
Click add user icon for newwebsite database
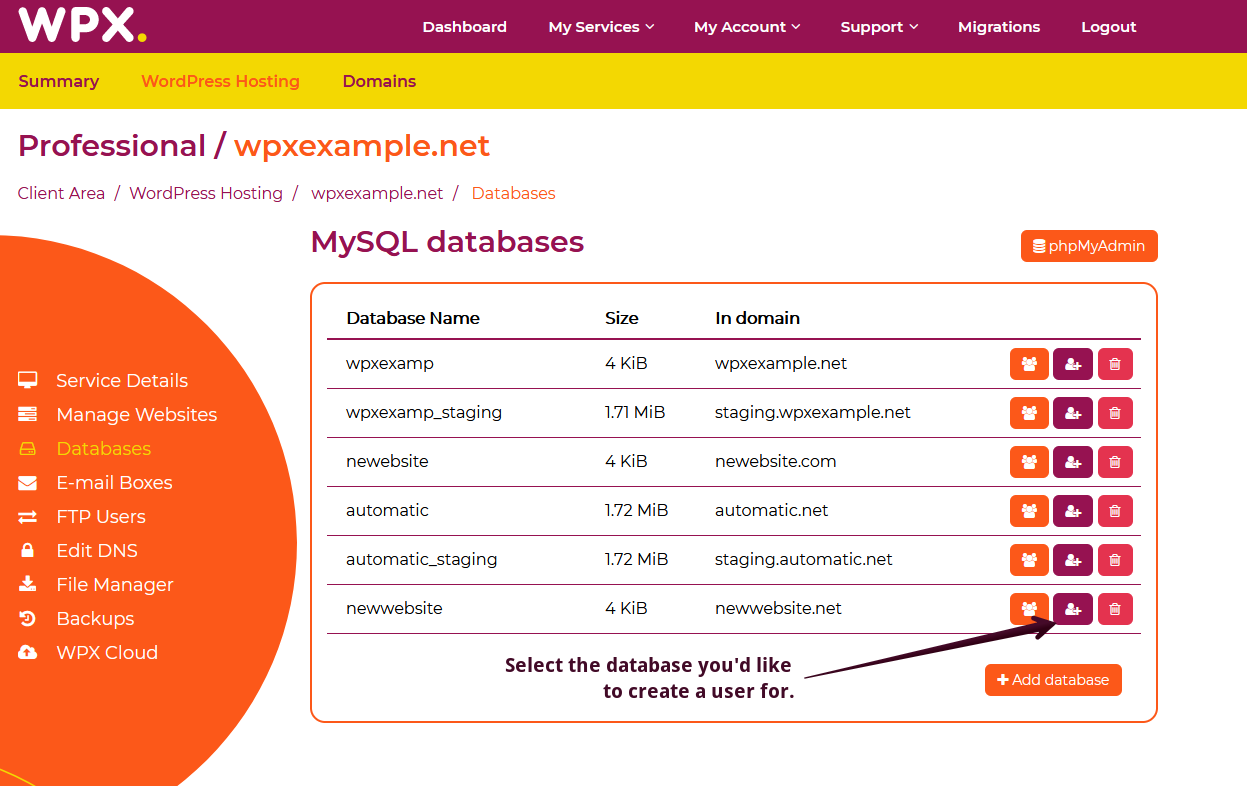1072,609
